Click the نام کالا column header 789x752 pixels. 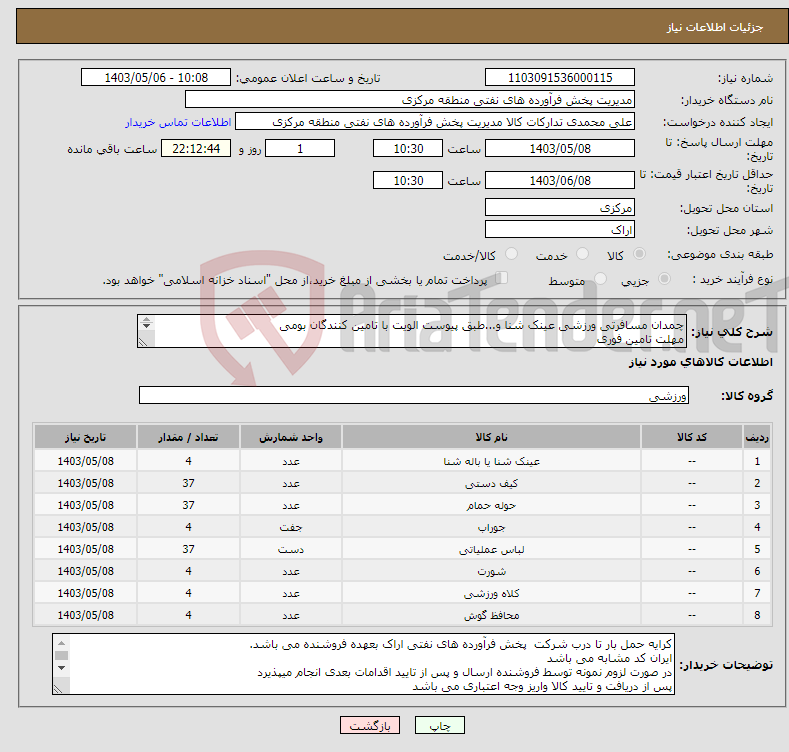click(x=491, y=437)
